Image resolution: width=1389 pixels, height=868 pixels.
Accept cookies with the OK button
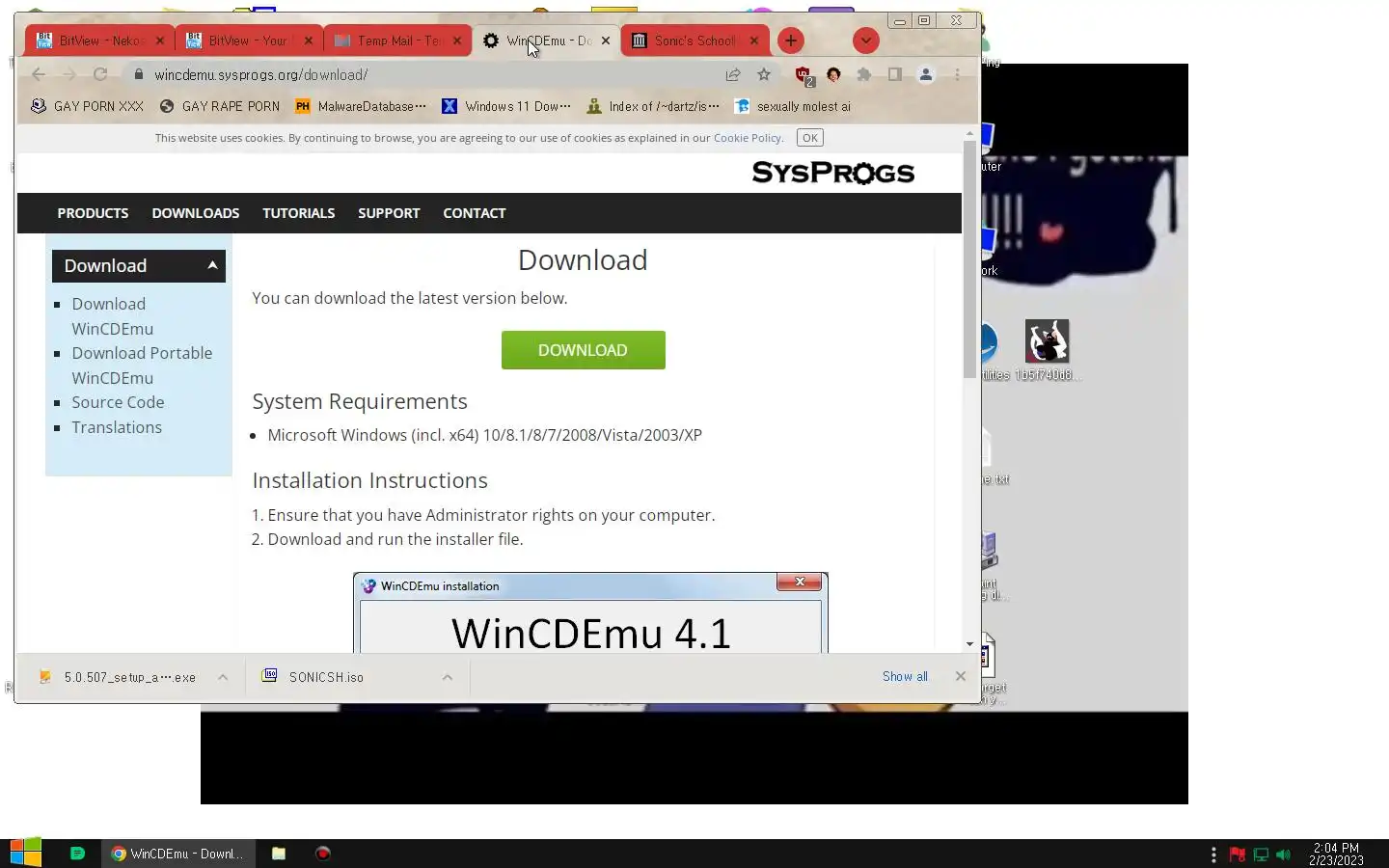coord(810,138)
